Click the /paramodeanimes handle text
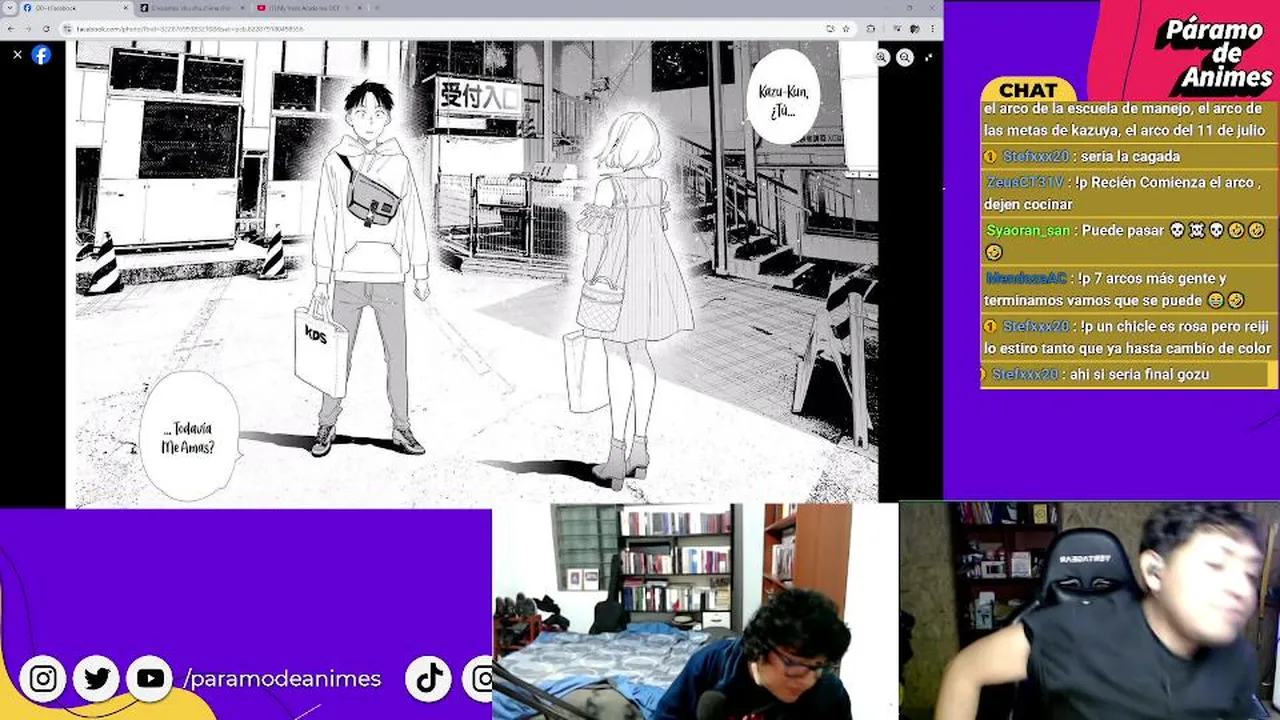The width and height of the screenshot is (1280, 720). click(282, 679)
